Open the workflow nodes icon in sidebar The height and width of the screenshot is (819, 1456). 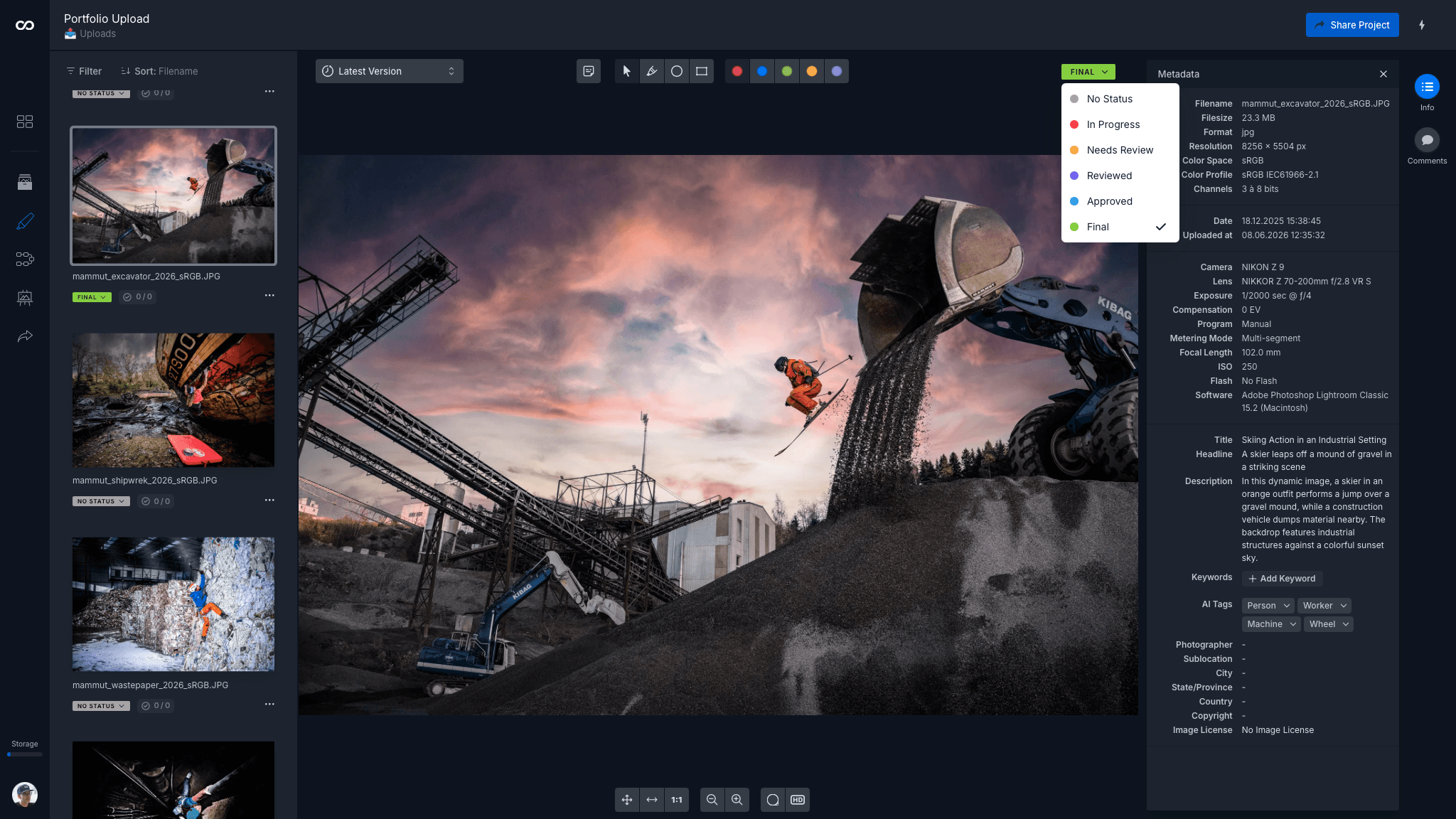click(25, 259)
